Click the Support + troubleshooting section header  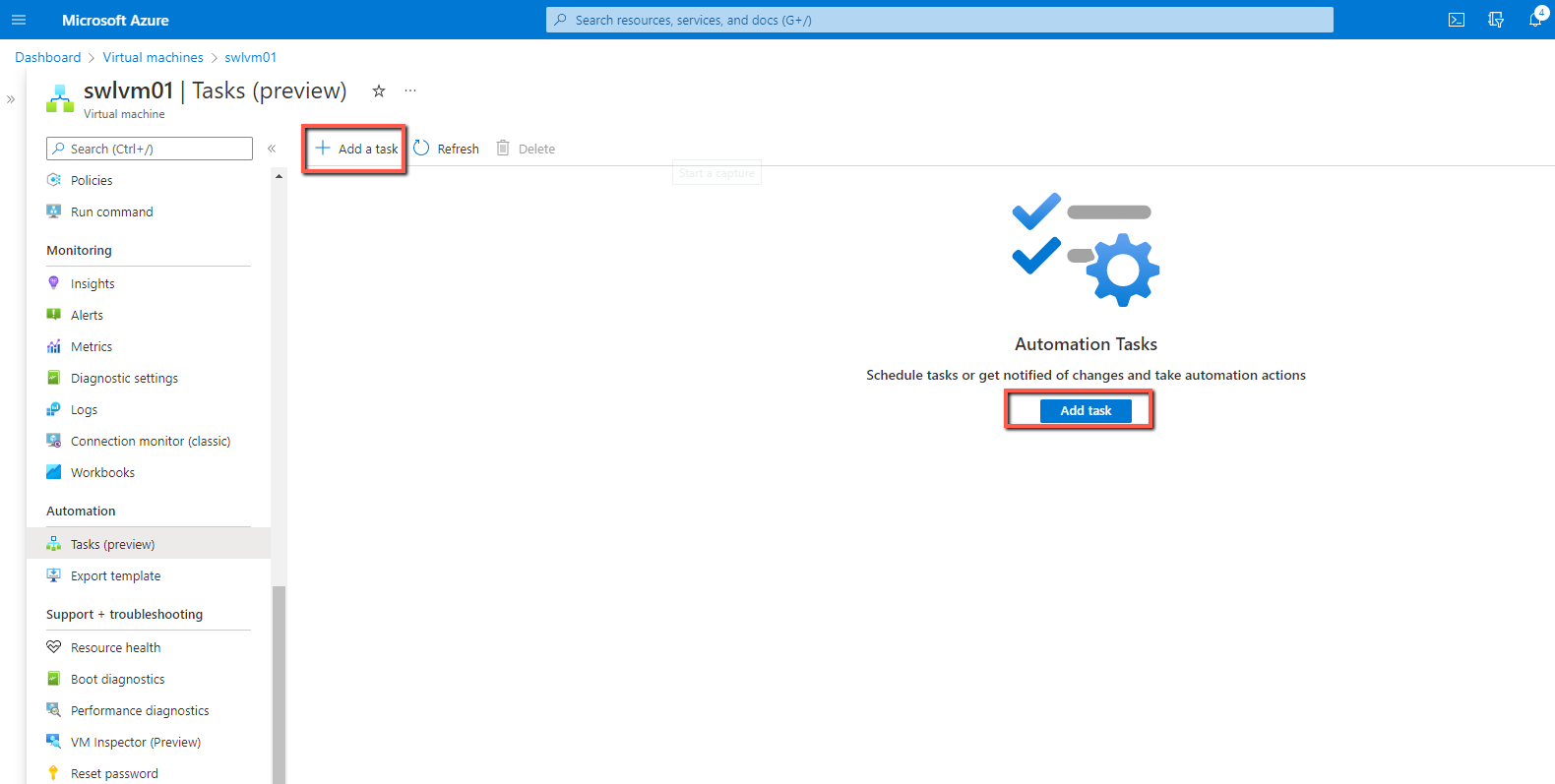point(124,614)
